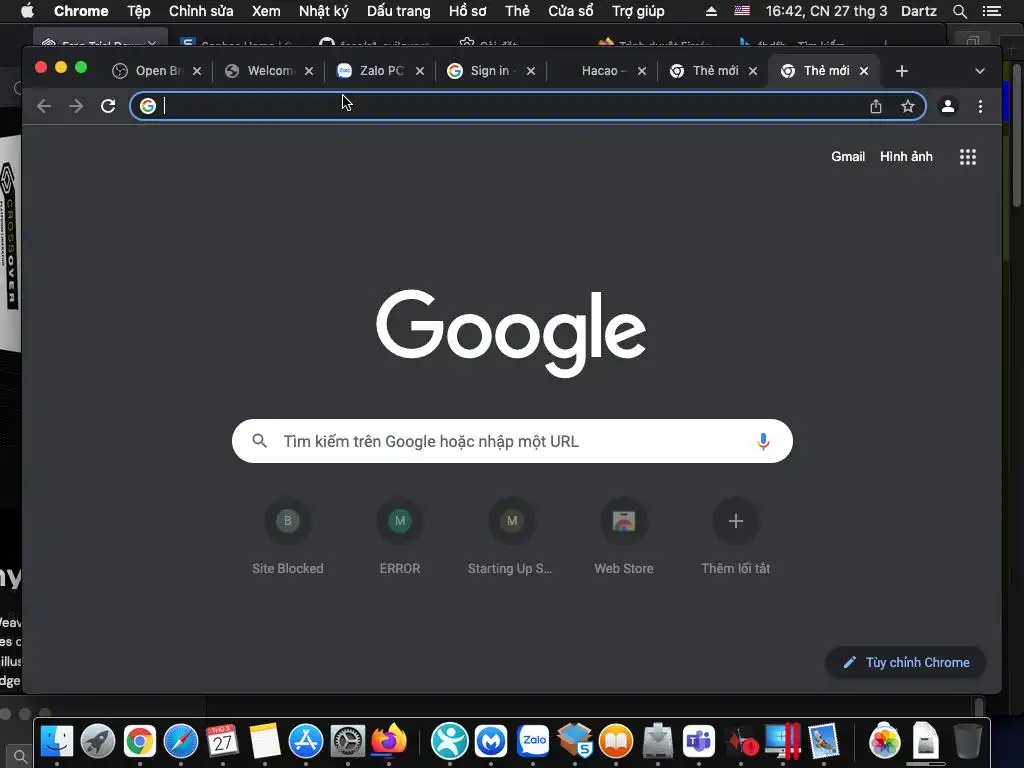Share this page from address bar
Screen dimensions: 1024x768
click(876, 106)
